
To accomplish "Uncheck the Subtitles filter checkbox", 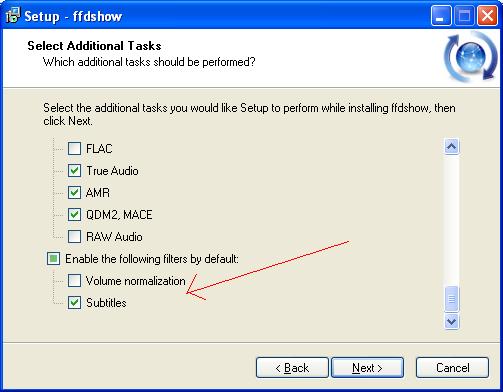I will coord(74,302).
